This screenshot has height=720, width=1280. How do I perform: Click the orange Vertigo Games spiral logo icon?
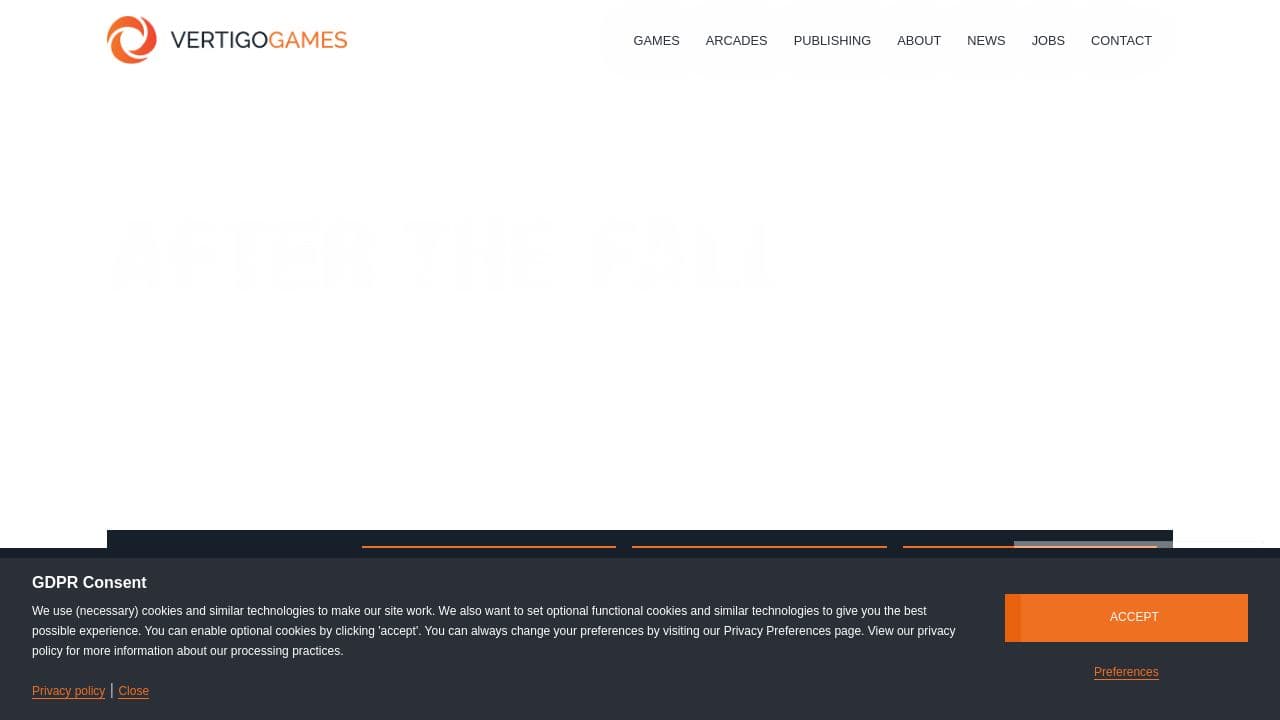(x=132, y=40)
